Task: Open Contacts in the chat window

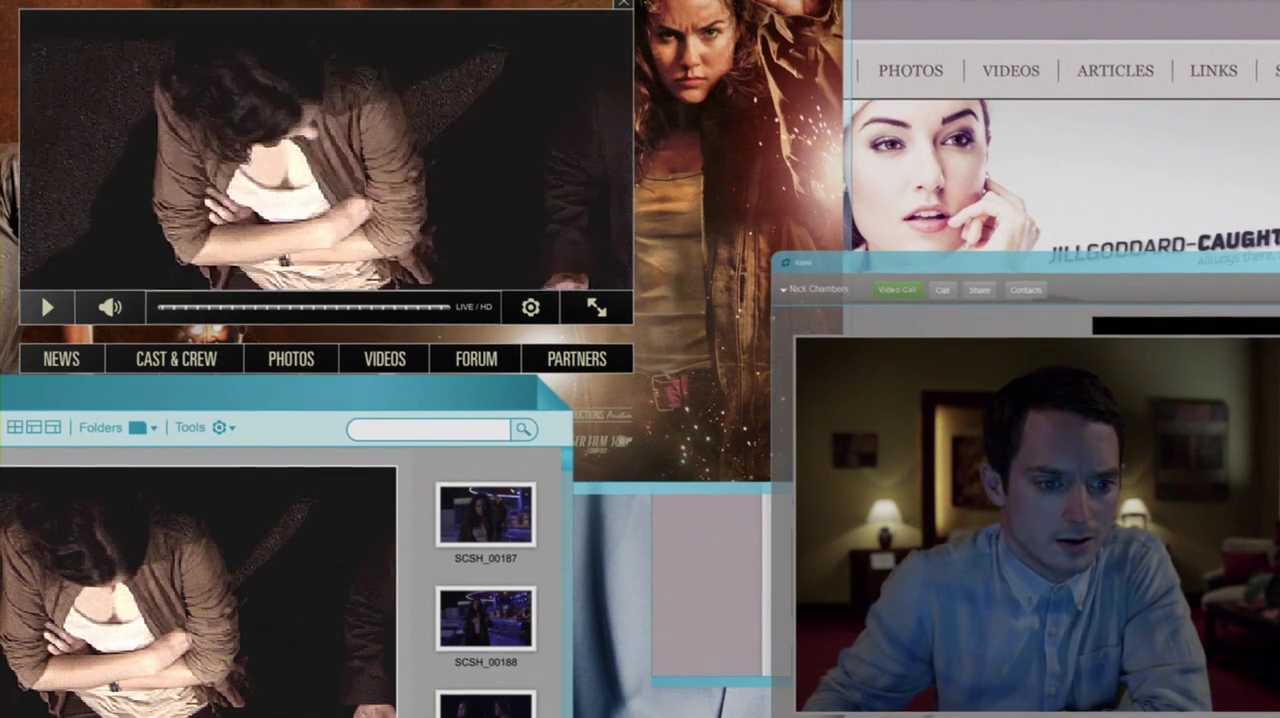Action: tap(1026, 290)
